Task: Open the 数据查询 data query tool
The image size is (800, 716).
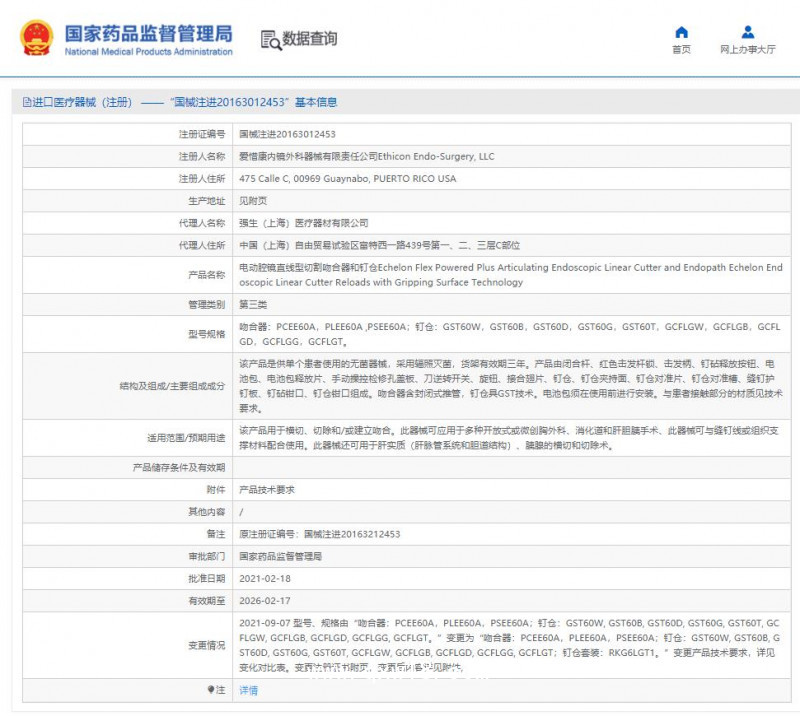Action: click(x=298, y=41)
